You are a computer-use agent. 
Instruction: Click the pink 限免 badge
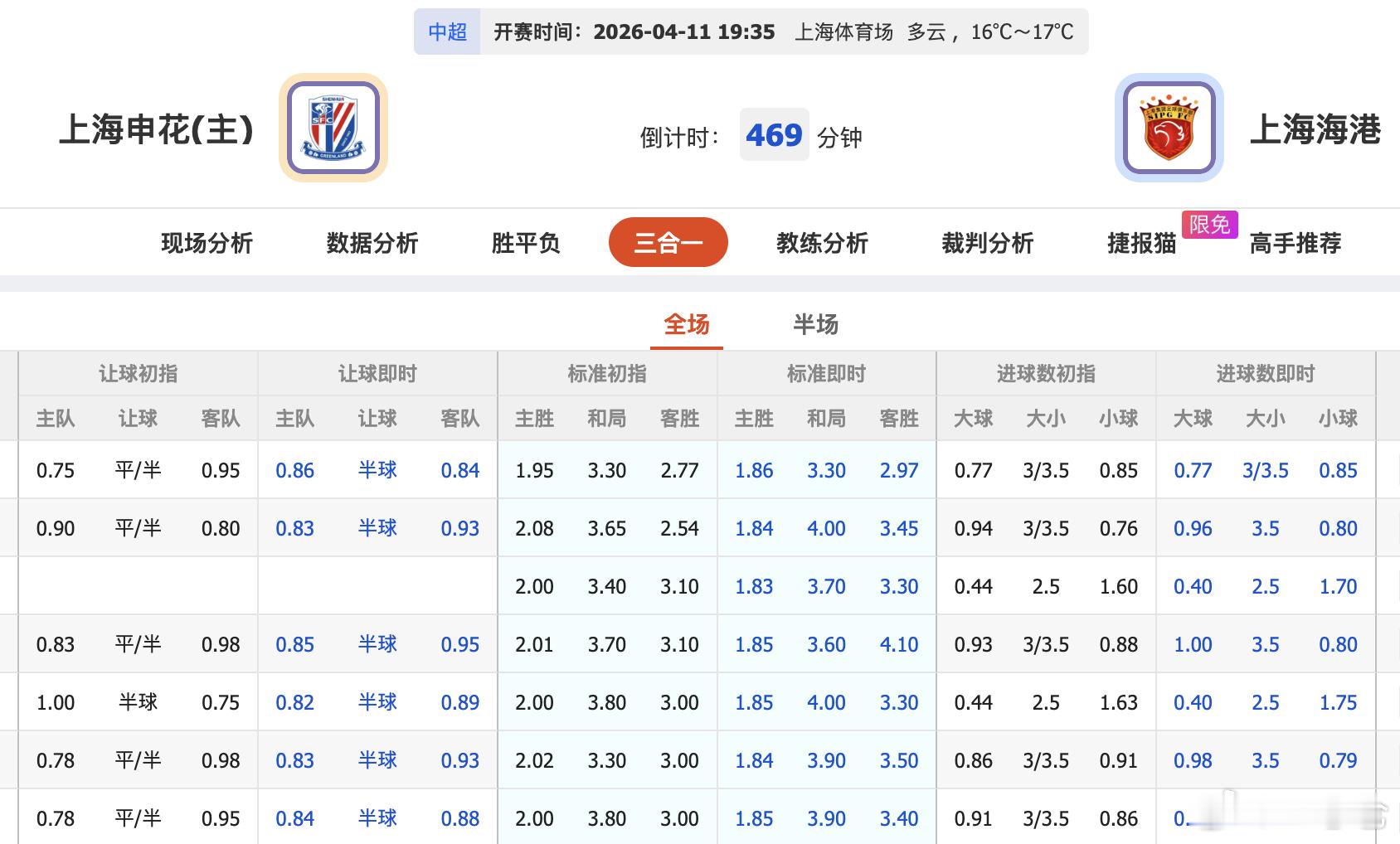pos(1210,225)
